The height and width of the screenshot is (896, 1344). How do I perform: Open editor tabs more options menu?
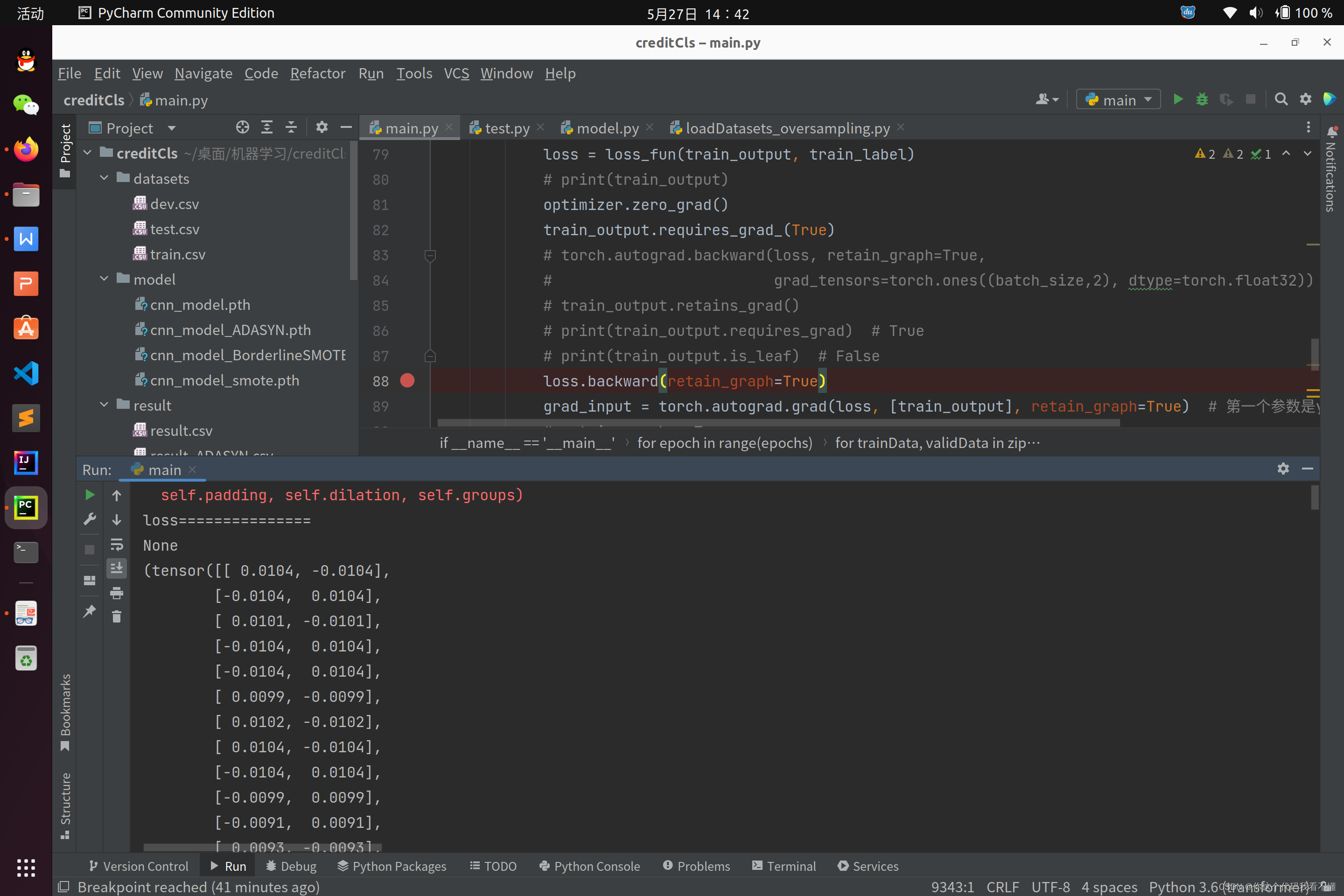point(1308,127)
